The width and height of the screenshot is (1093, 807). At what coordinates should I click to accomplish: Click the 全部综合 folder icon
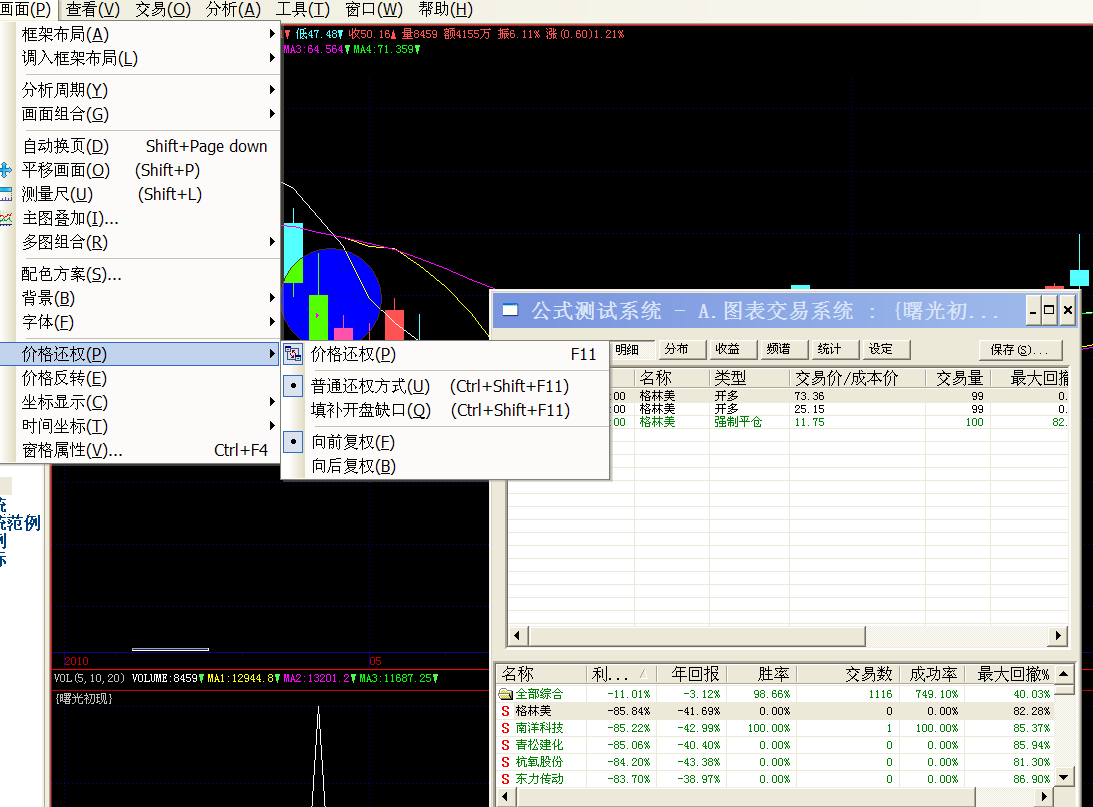[x=506, y=694]
